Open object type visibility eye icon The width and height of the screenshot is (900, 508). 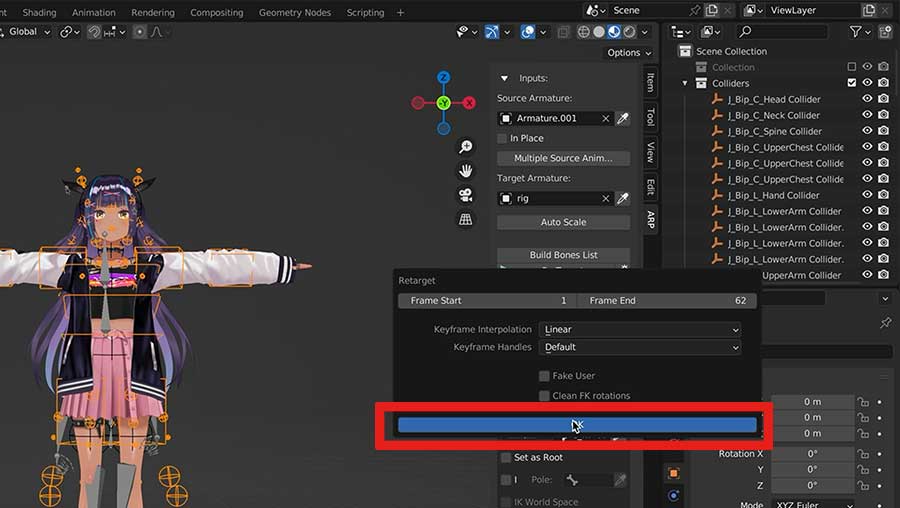(x=462, y=32)
